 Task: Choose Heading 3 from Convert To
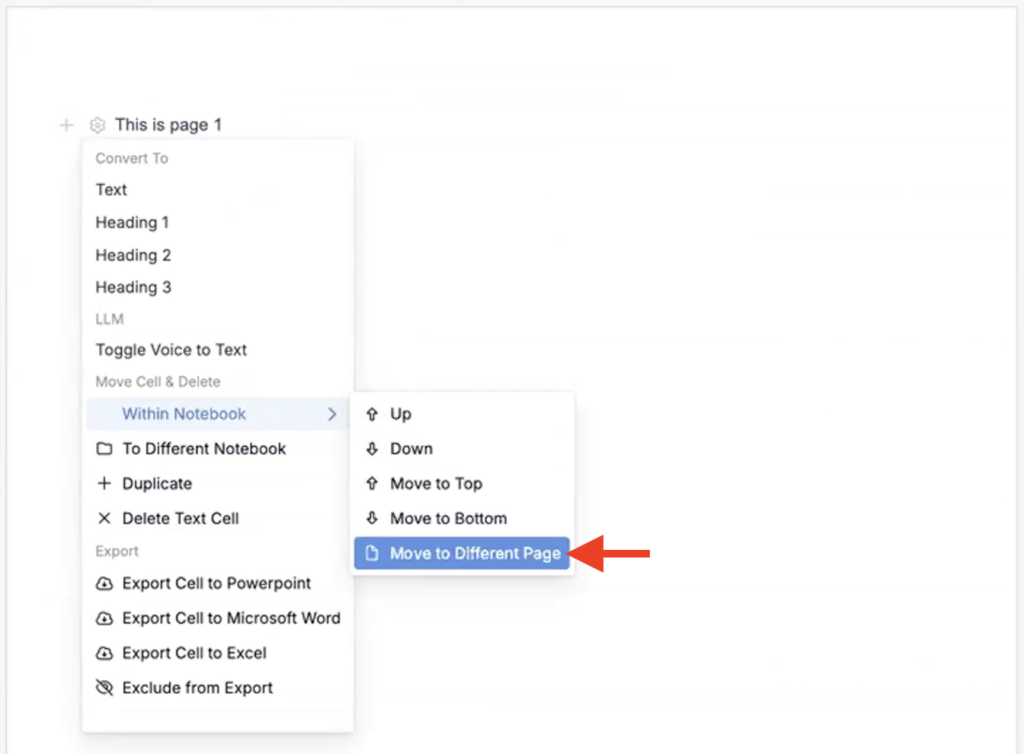(133, 287)
